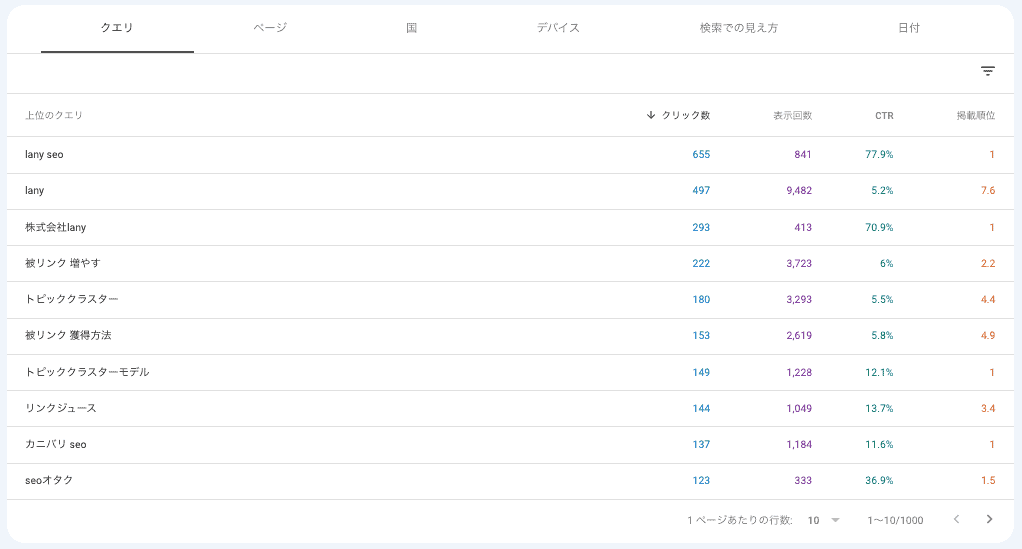This screenshot has width=1022, height=549.
Task: Select the query 'トピッククラスター'
Action: 72,299
